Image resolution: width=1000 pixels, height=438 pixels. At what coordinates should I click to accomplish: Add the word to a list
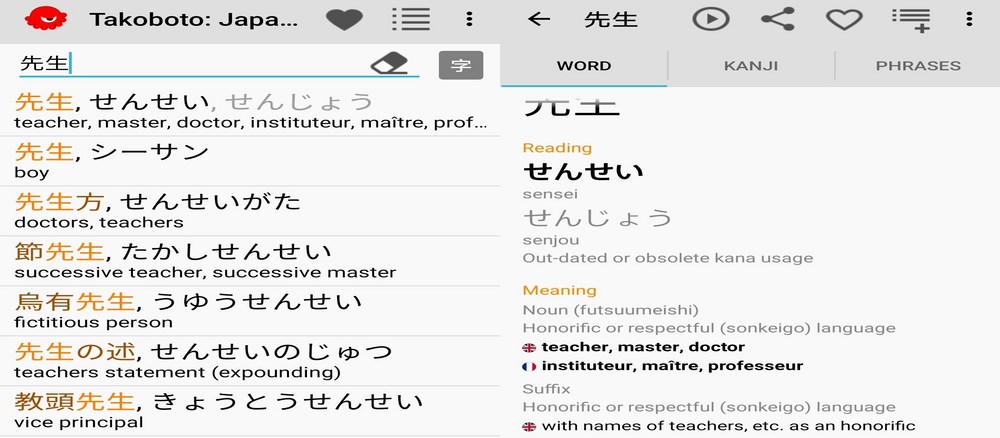click(x=909, y=19)
